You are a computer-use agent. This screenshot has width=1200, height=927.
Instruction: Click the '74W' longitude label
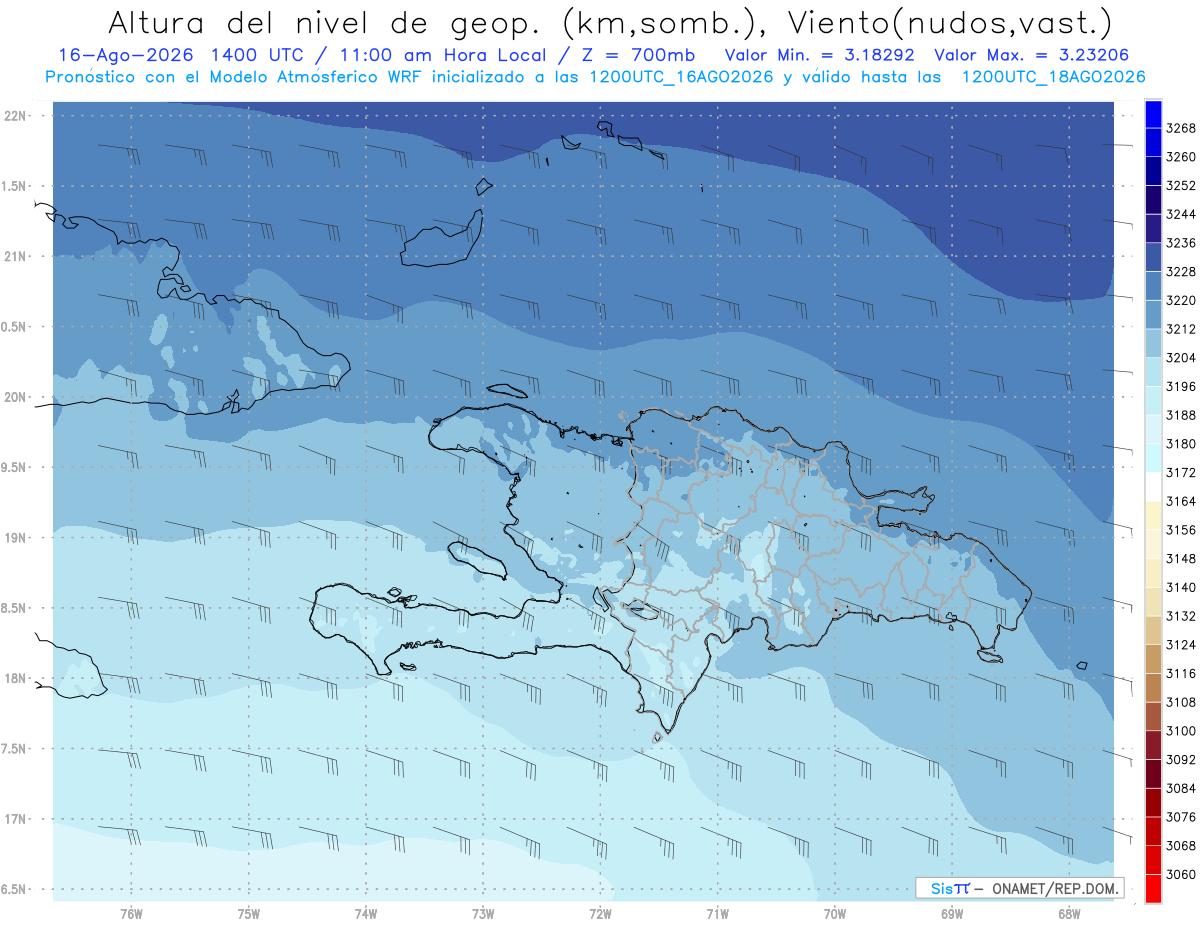coord(365,913)
